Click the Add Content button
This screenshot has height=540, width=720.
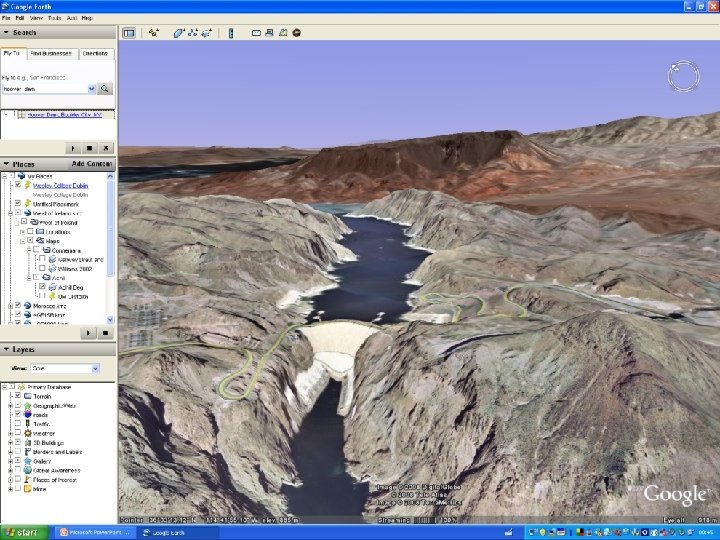click(x=92, y=164)
